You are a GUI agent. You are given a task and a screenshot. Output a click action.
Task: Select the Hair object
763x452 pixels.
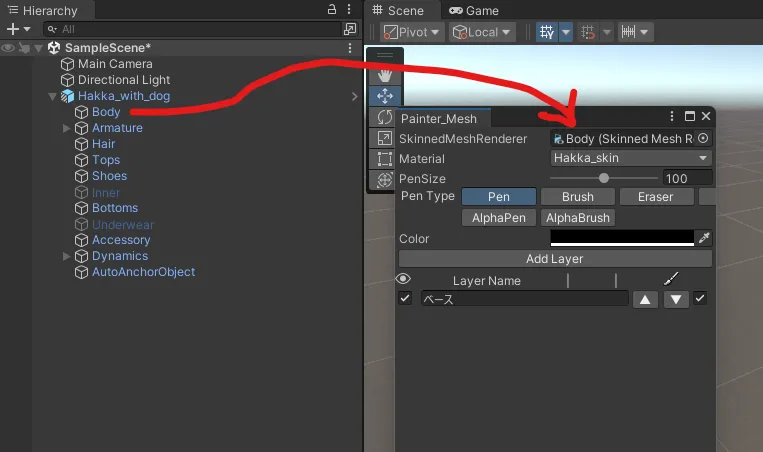point(103,144)
